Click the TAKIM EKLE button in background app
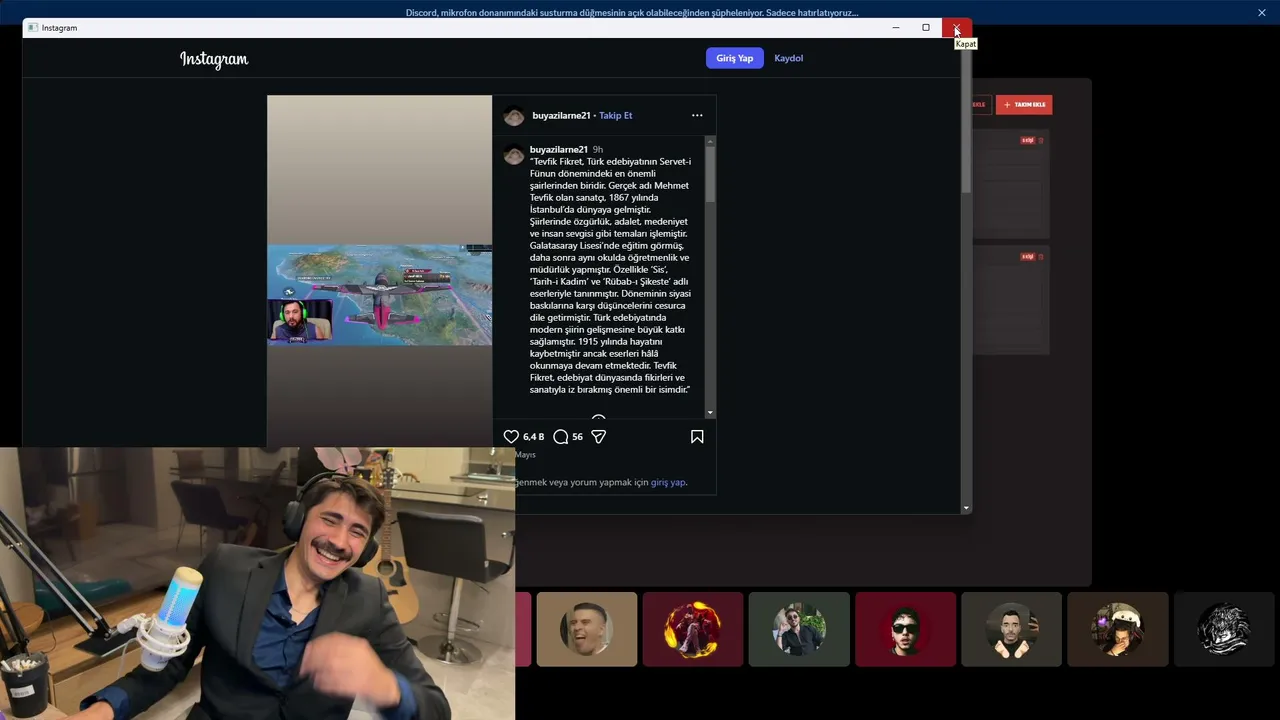 1024,105
